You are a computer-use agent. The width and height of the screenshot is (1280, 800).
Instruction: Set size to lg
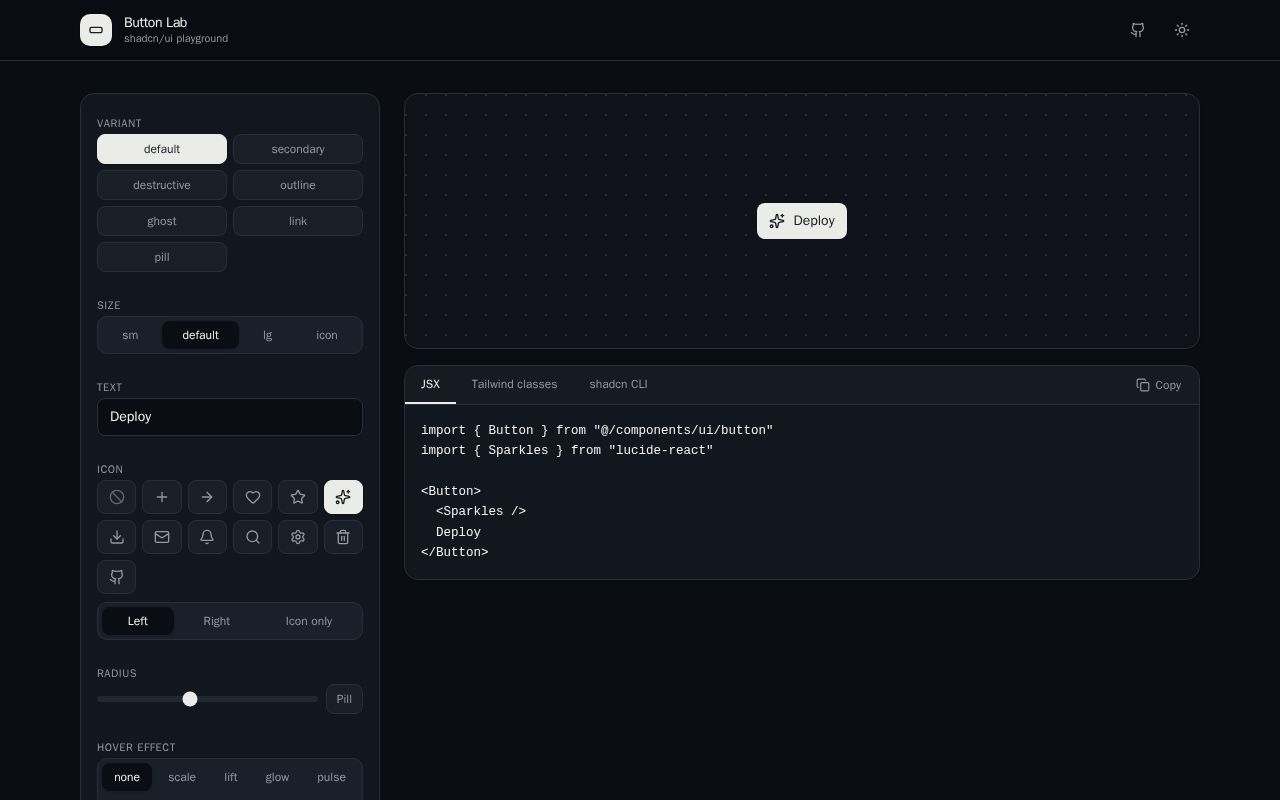267,335
